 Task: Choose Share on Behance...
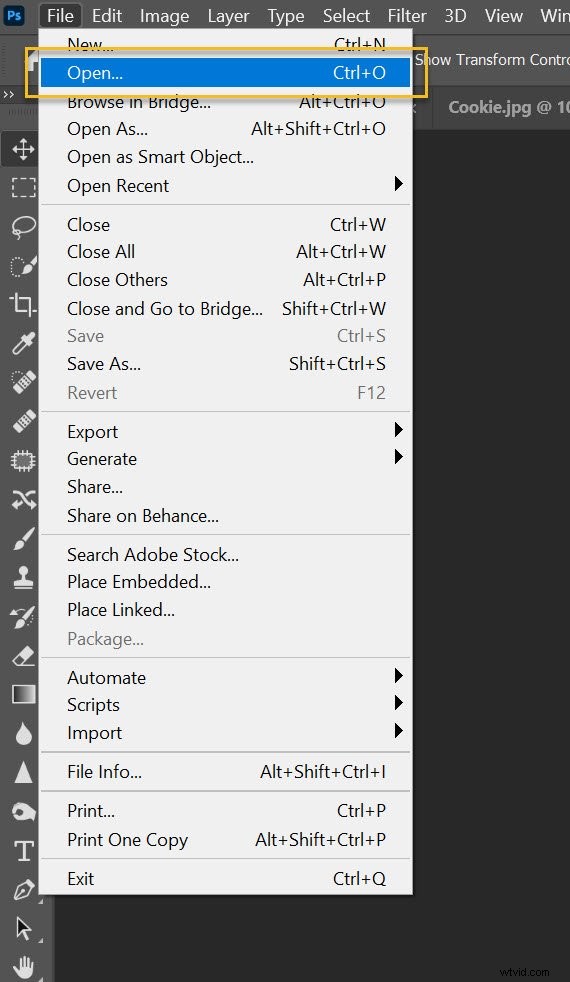coord(225,516)
